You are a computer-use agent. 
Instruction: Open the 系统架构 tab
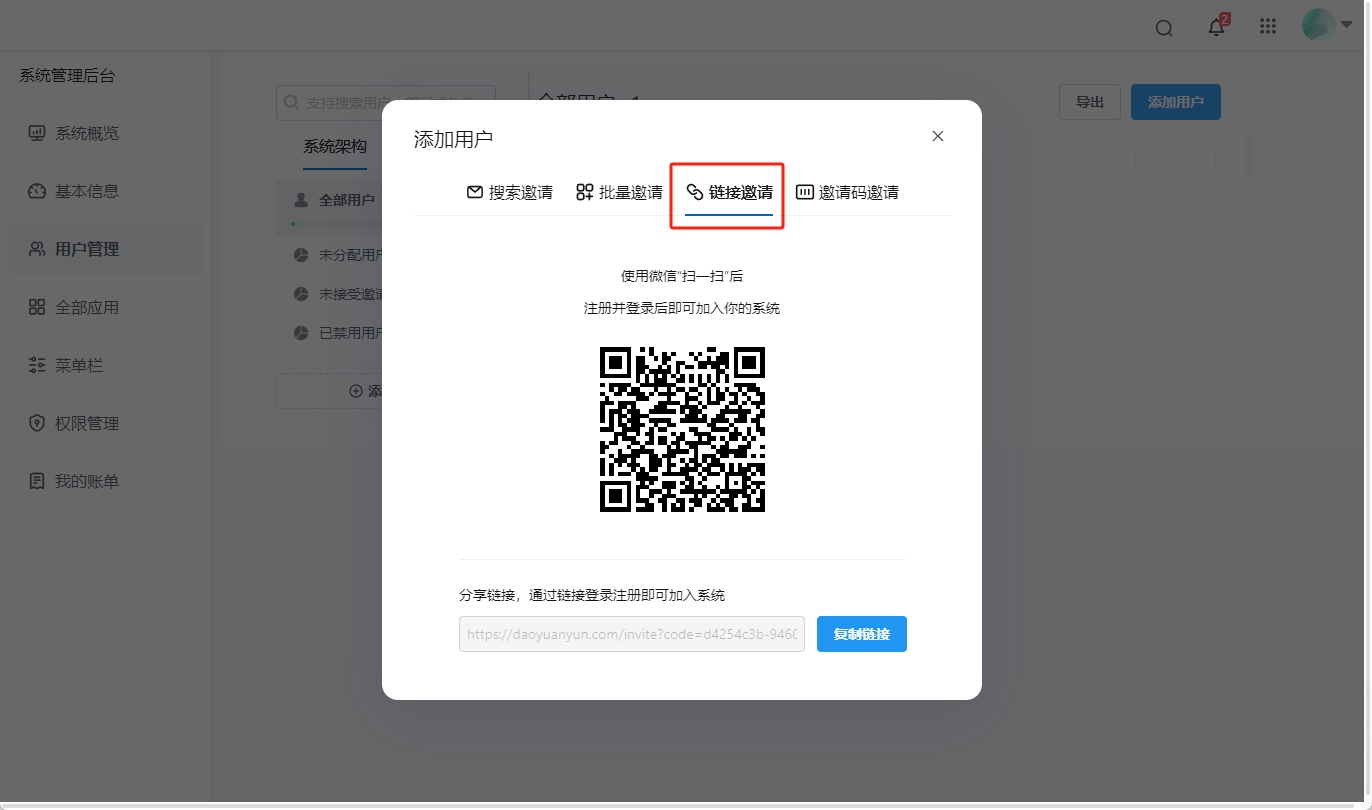coord(336,145)
